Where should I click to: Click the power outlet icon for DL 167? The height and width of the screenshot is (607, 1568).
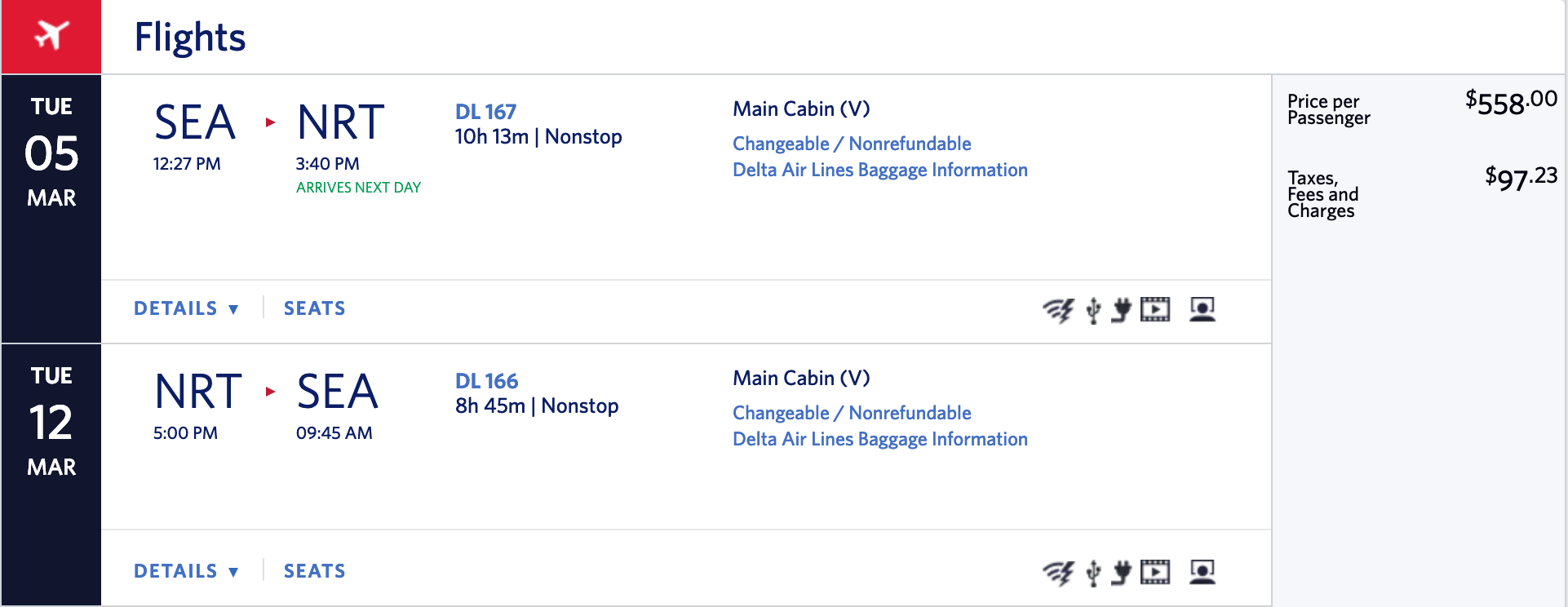[x=1122, y=310]
